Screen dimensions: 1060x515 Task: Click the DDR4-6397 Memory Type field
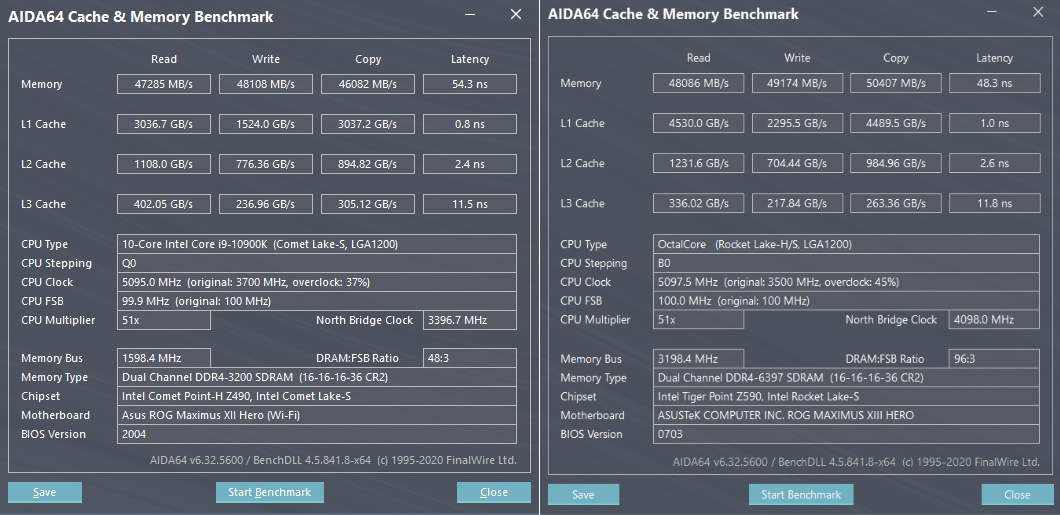[846, 378]
